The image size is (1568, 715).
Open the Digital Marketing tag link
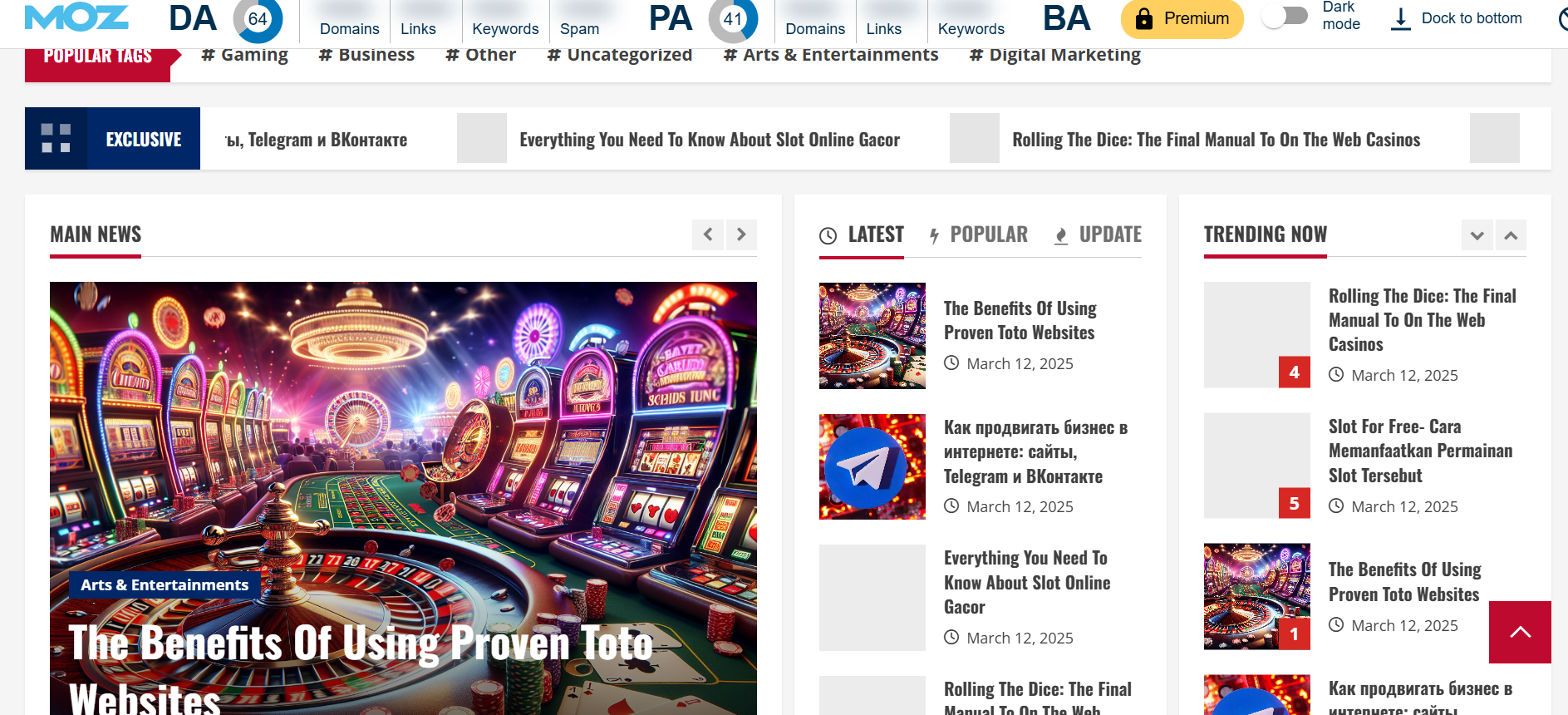pyautogui.click(x=1054, y=55)
